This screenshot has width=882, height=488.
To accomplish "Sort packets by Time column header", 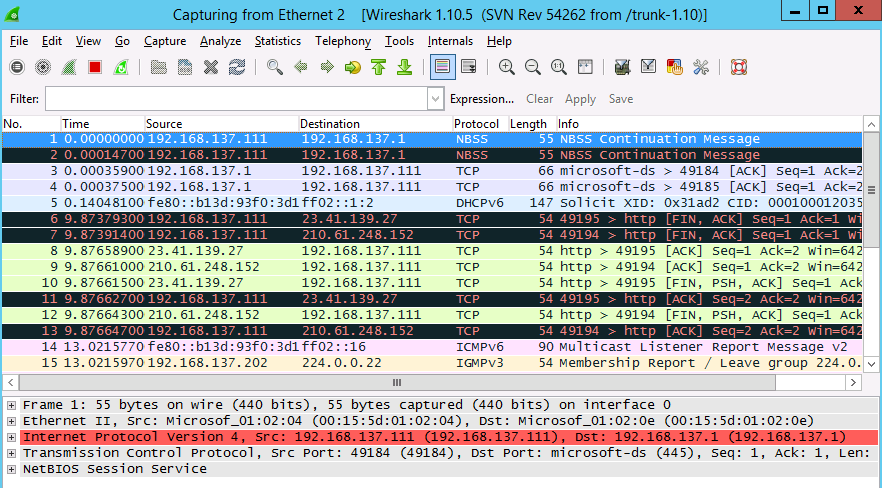I will pyautogui.click(x=102, y=124).
